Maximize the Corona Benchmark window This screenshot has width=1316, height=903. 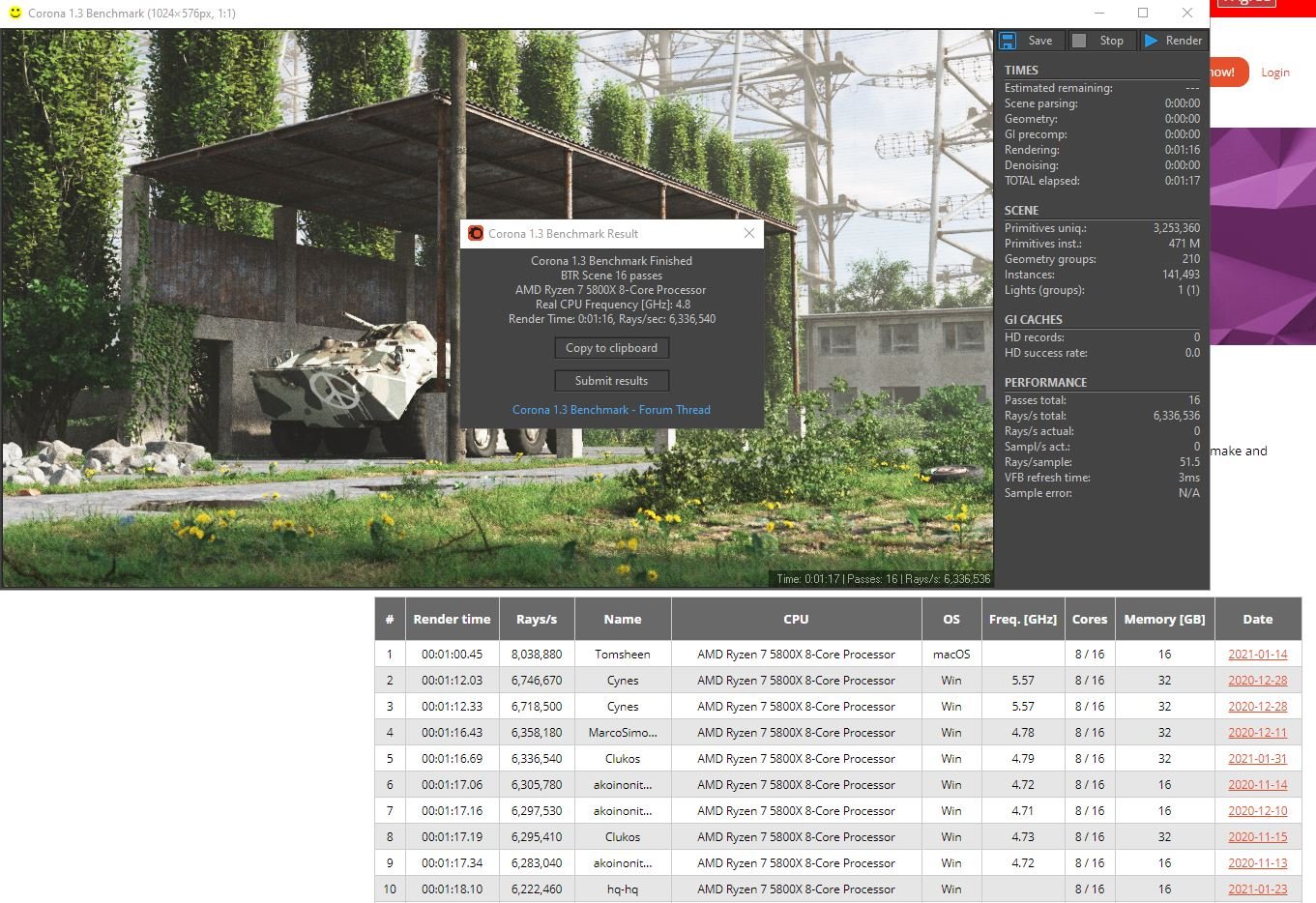tap(1143, 13)
